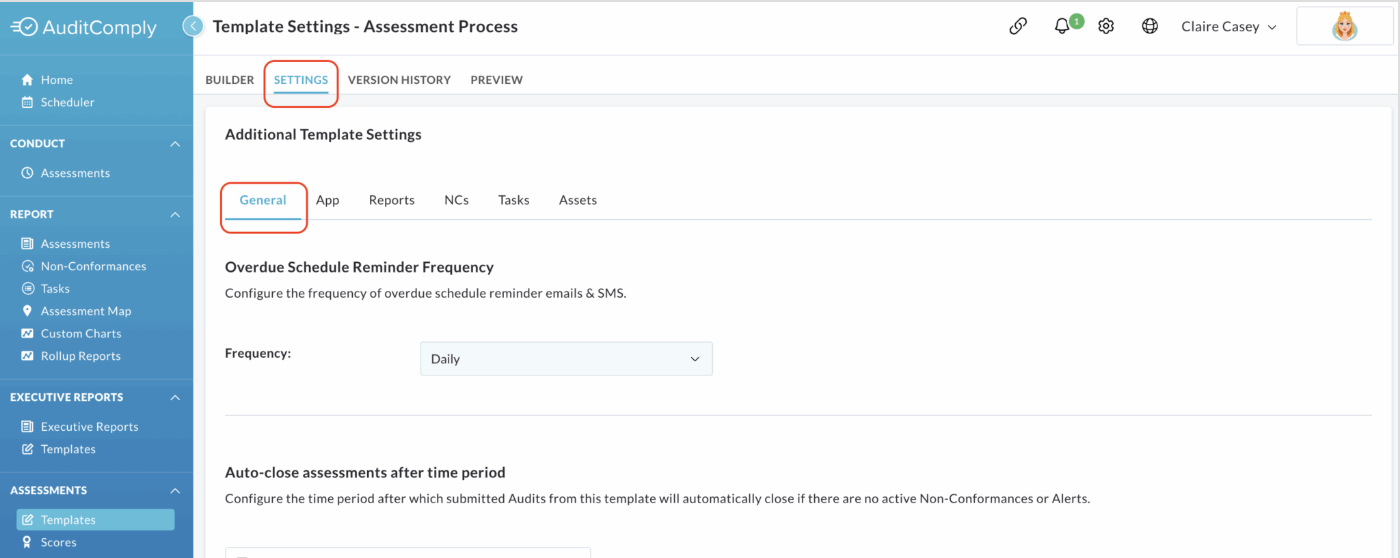Open the settings gear icon

tap(1106, 27)
